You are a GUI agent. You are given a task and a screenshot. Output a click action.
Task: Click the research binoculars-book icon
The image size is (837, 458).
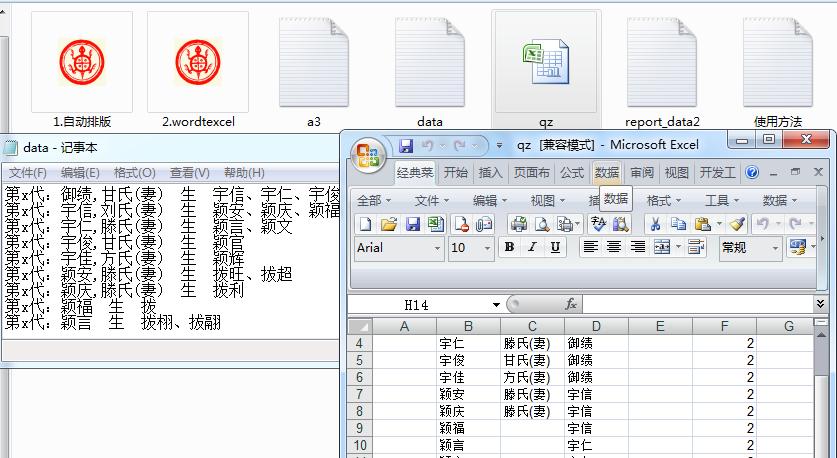(621, 224)
